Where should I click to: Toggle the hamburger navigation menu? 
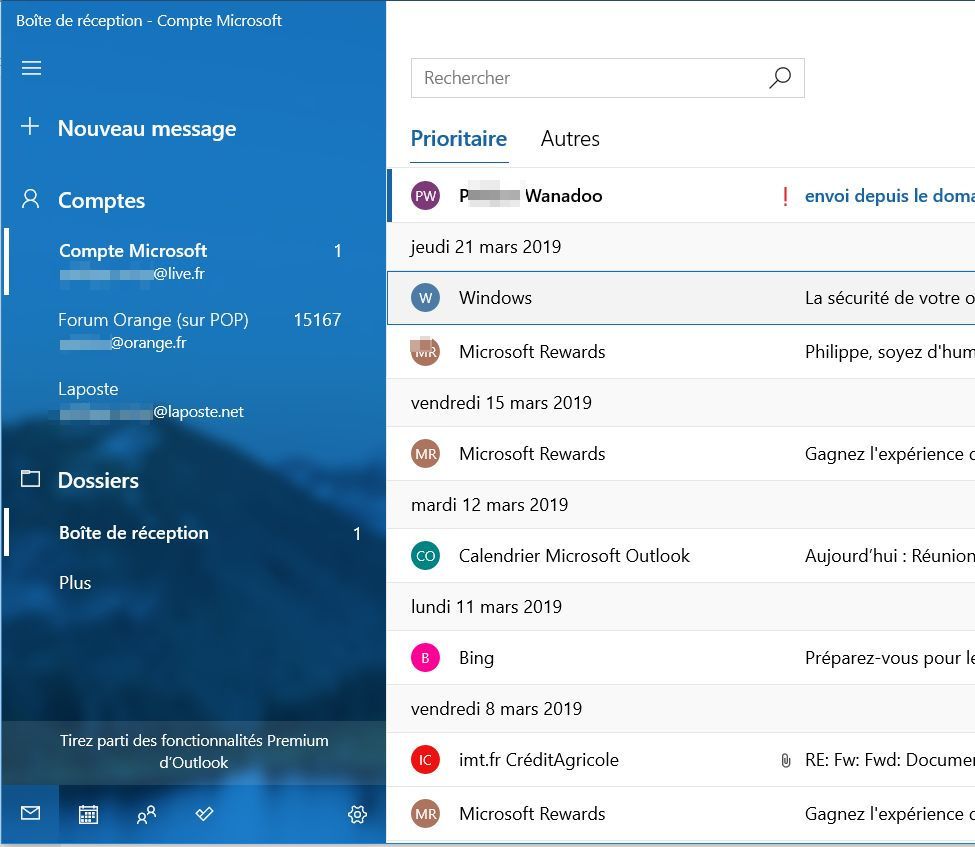tap(31, 68)
